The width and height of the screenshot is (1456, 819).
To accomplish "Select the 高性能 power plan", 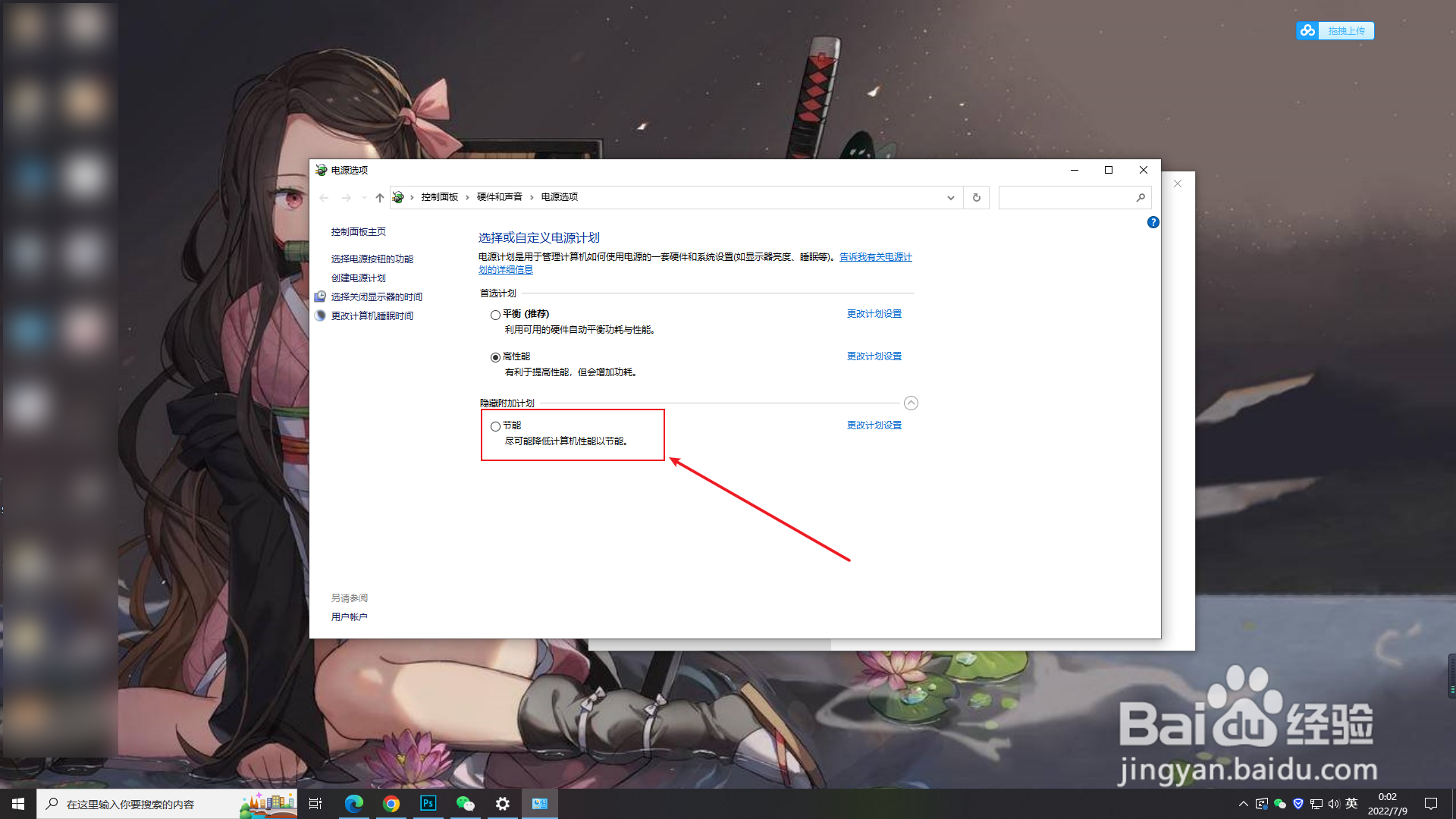I will click(495, 357).
